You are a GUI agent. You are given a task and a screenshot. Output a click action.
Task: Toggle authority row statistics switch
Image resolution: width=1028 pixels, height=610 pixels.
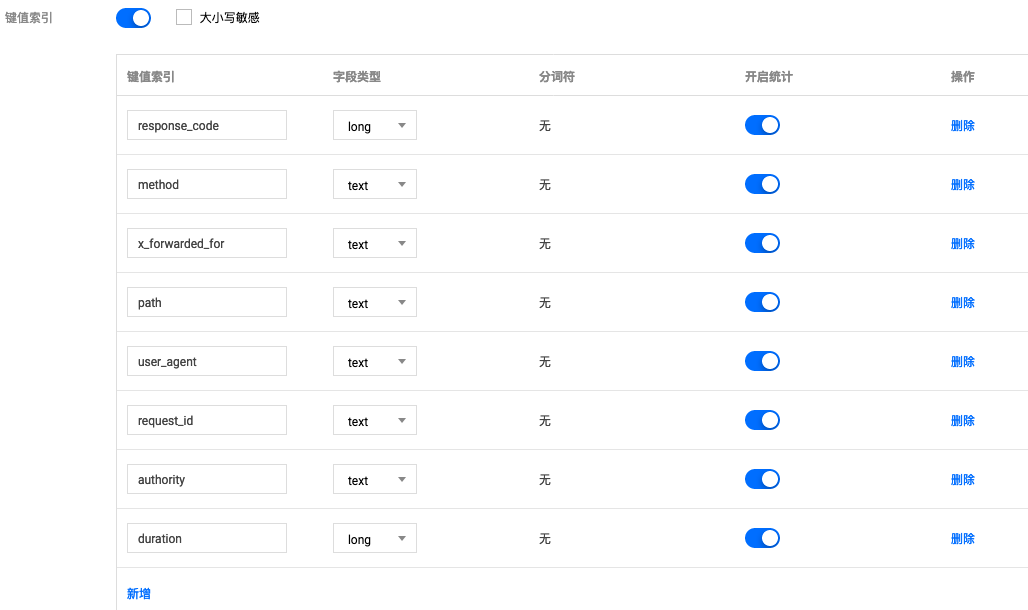(x=762, y=479)
